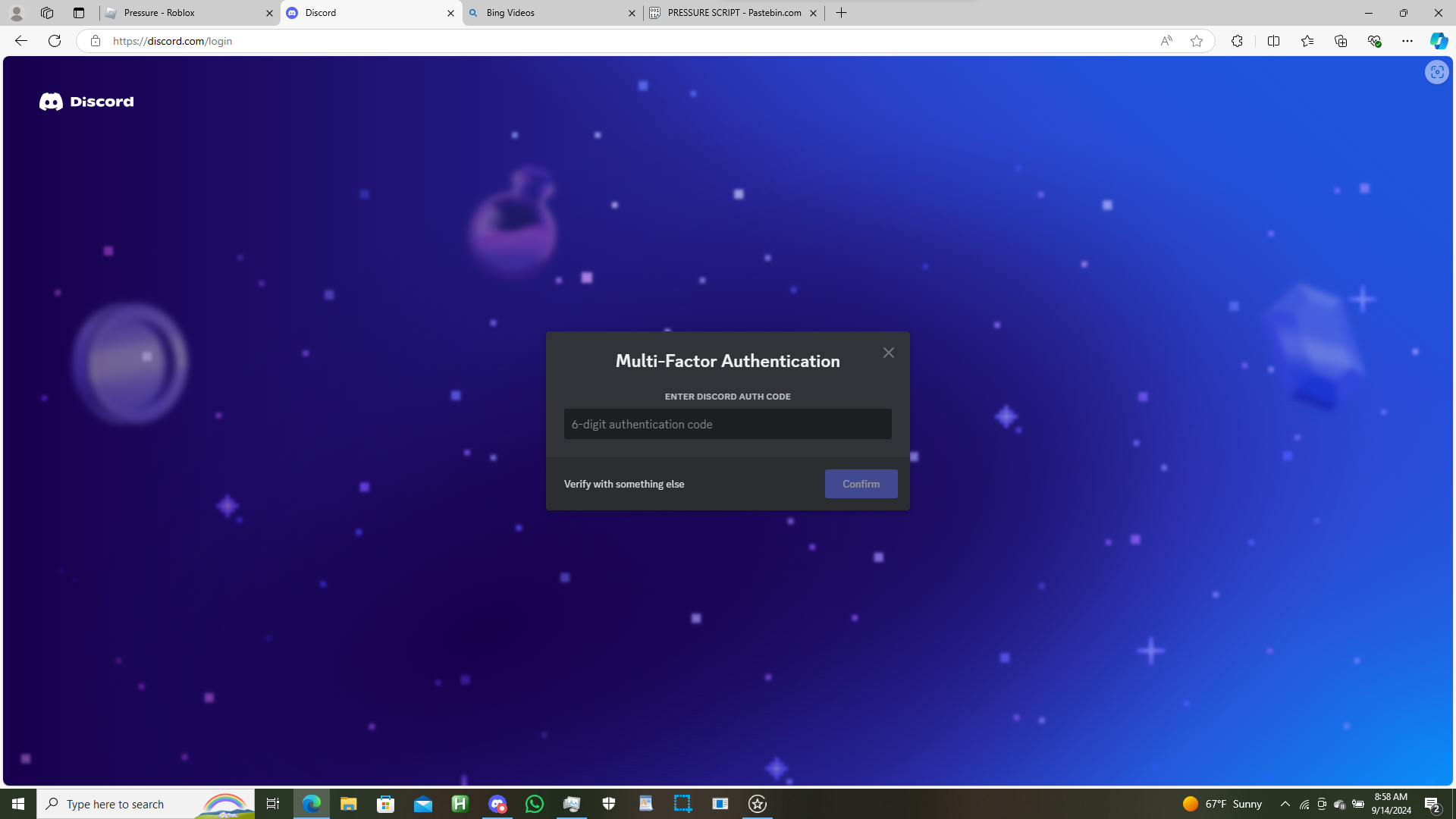Image resolution: width=1456 pixels, height=819 pixels.
Task: Click the Discord logo at top left
Action: (86, 102)
